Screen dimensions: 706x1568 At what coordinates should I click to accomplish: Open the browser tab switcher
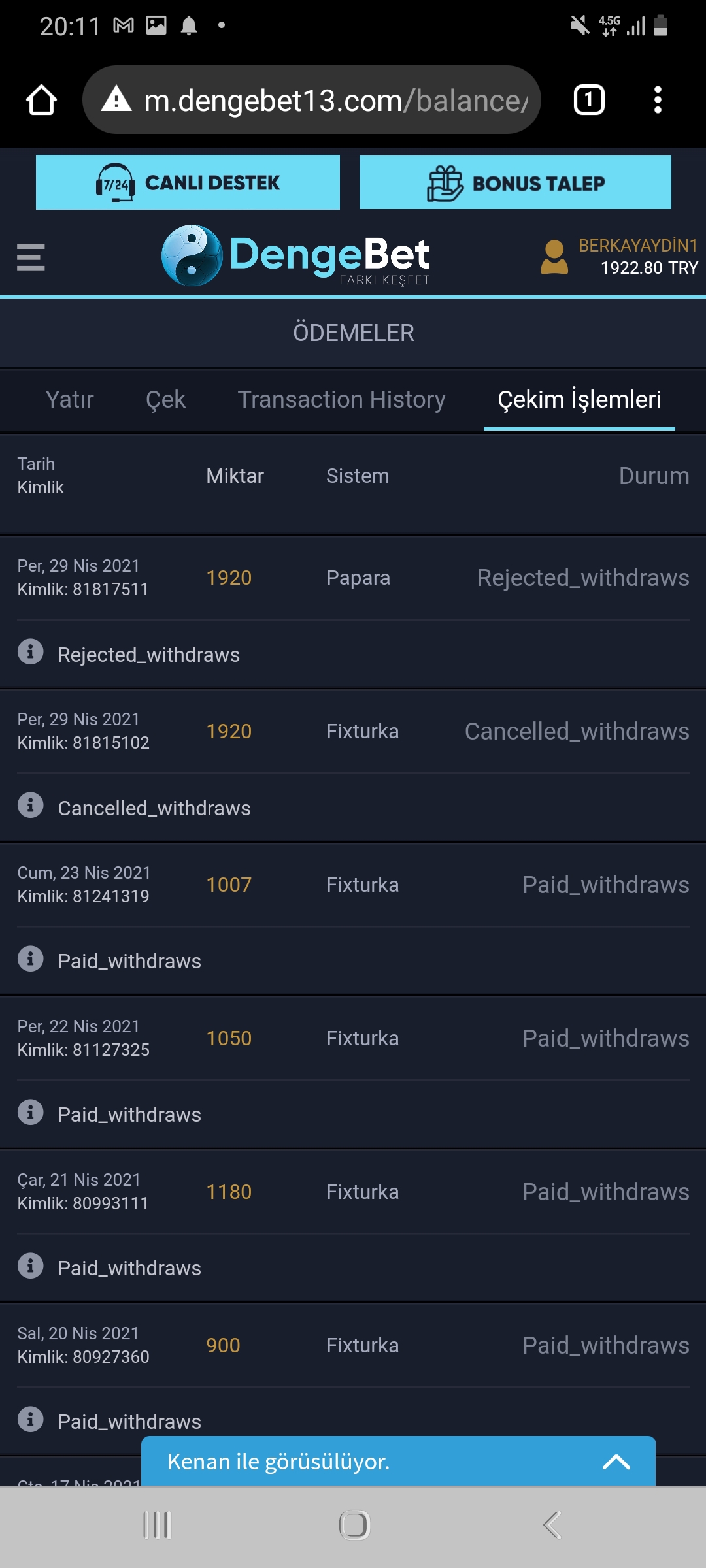589,100
